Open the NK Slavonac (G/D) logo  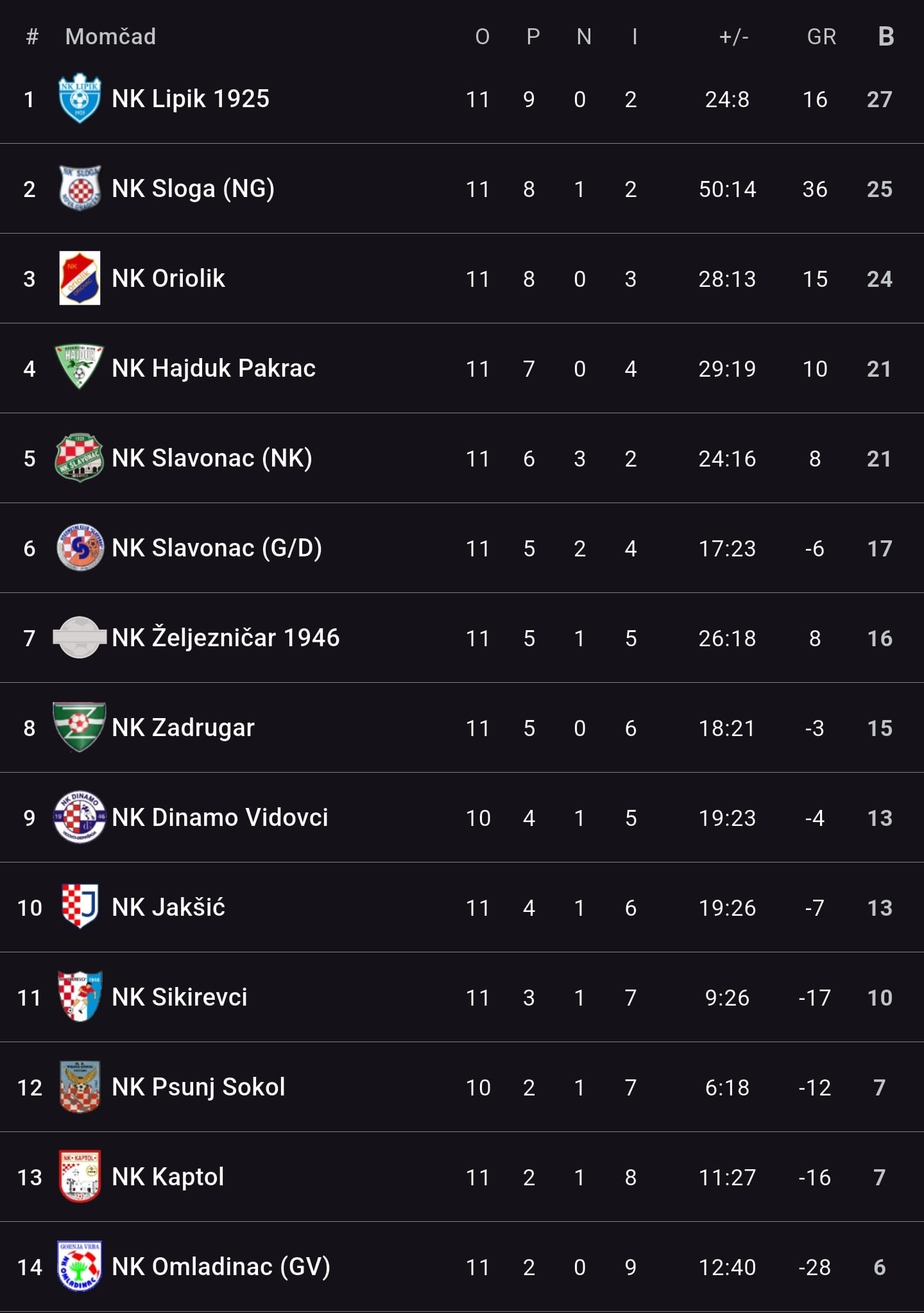pos(79,547)
